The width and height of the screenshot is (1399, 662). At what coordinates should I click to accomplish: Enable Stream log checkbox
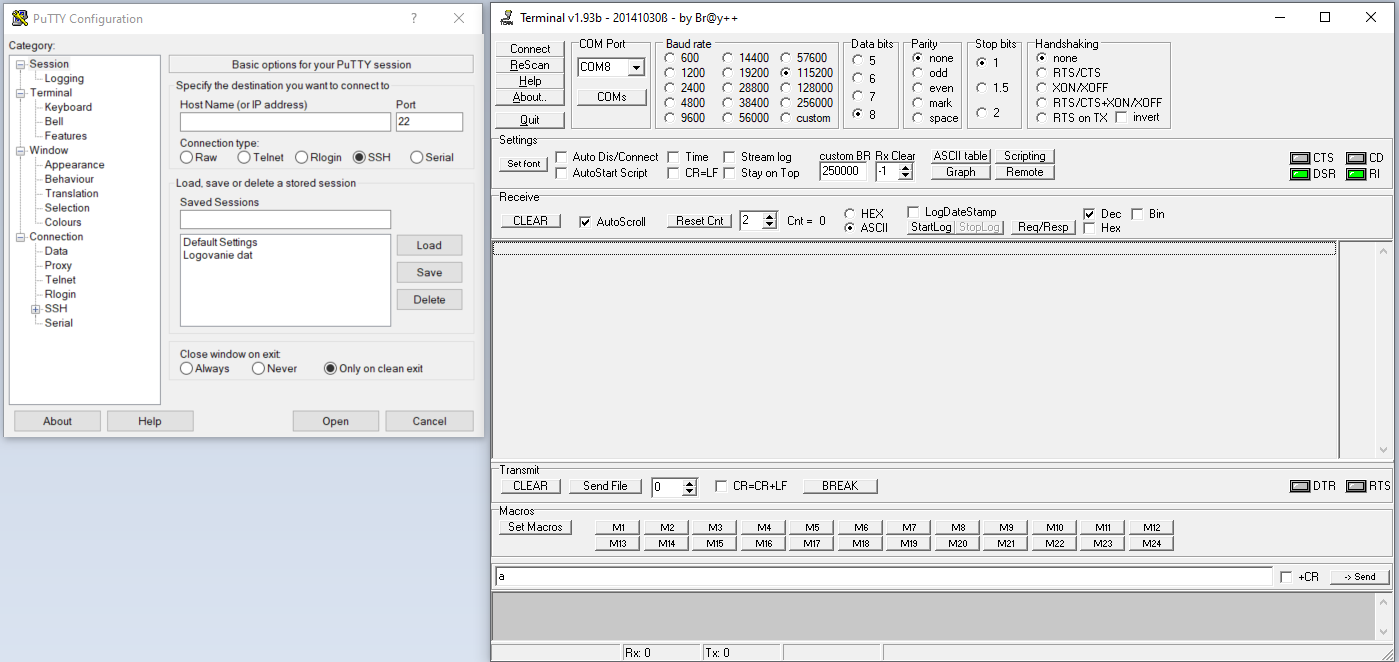tap(729, 157)
